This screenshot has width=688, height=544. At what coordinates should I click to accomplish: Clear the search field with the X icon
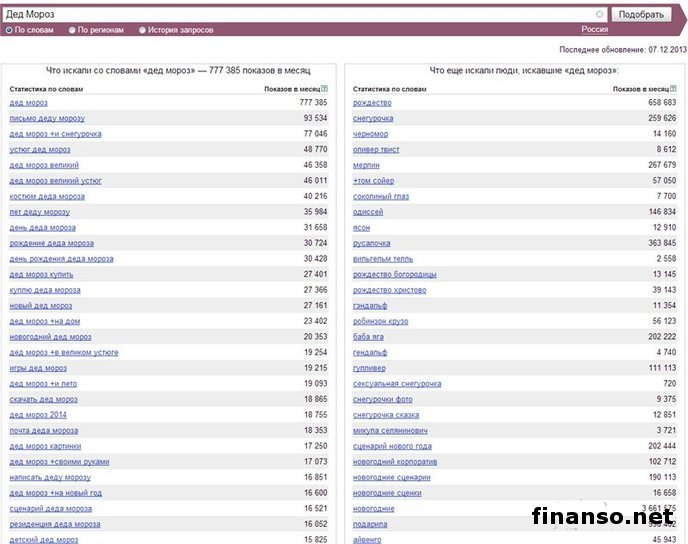(x=600, y=15)
